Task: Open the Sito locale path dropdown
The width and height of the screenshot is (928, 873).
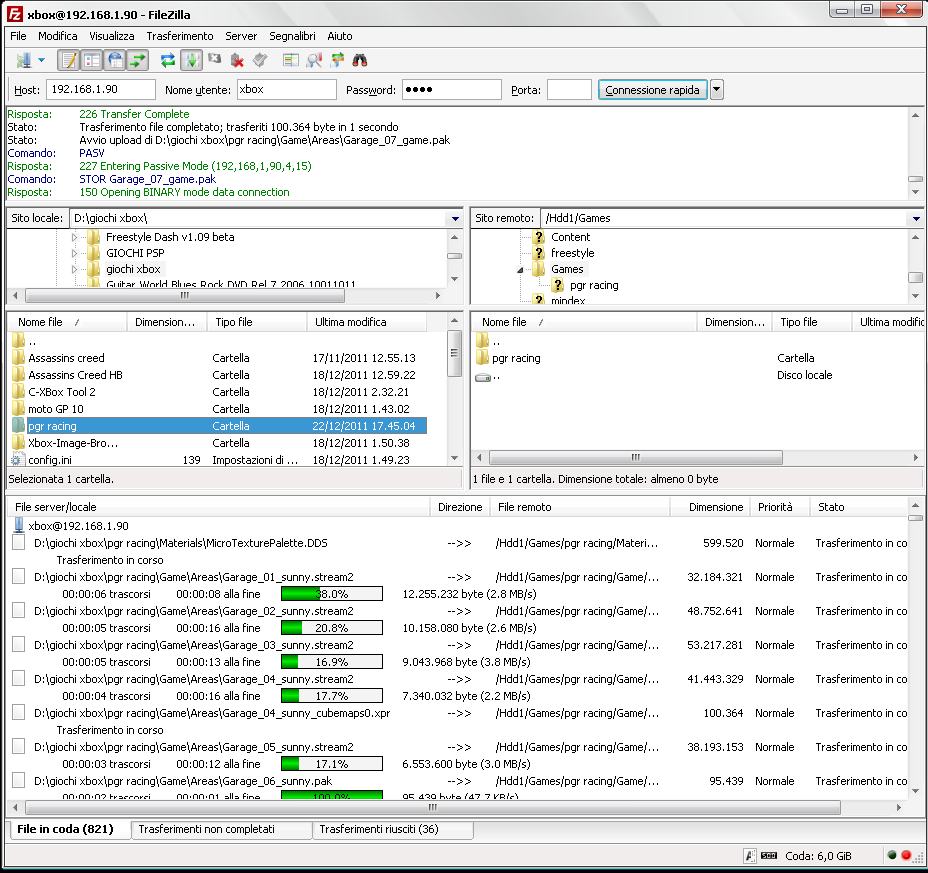Action: [x=455, y=218]
